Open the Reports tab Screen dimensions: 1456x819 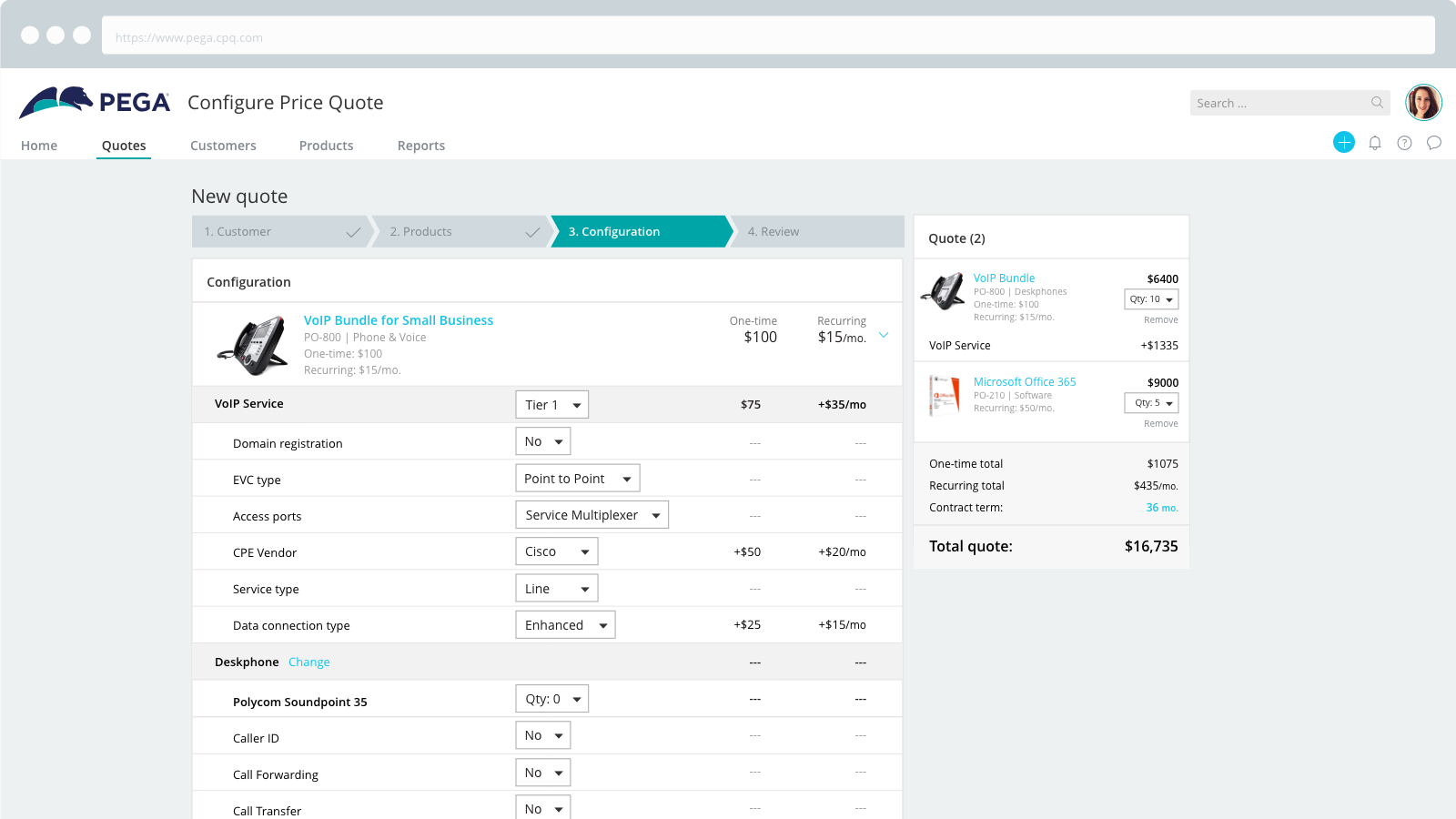click(x=421, y=146)
